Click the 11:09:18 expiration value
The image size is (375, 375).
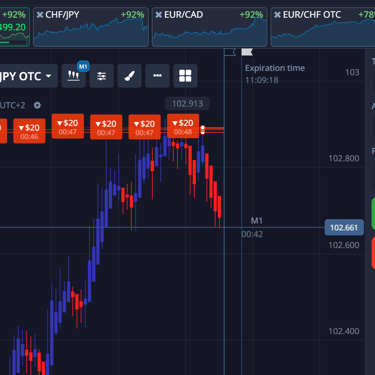(x=262, y=80)
